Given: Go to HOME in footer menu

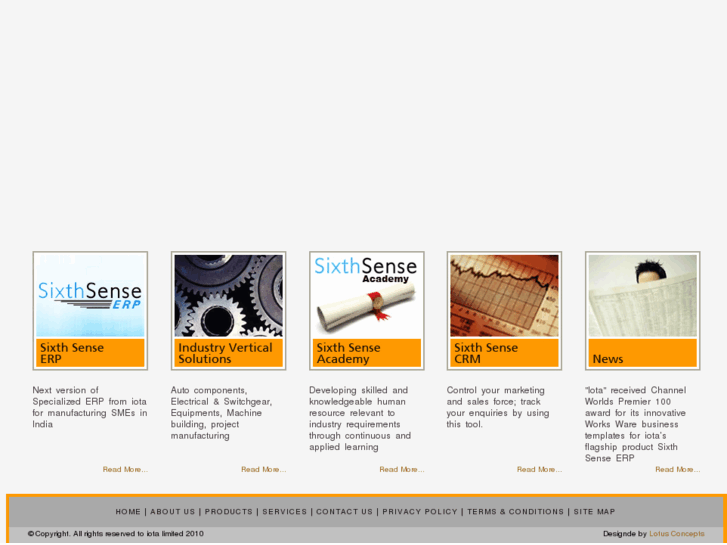Looking at the screenshot, I should pos(128,512).
